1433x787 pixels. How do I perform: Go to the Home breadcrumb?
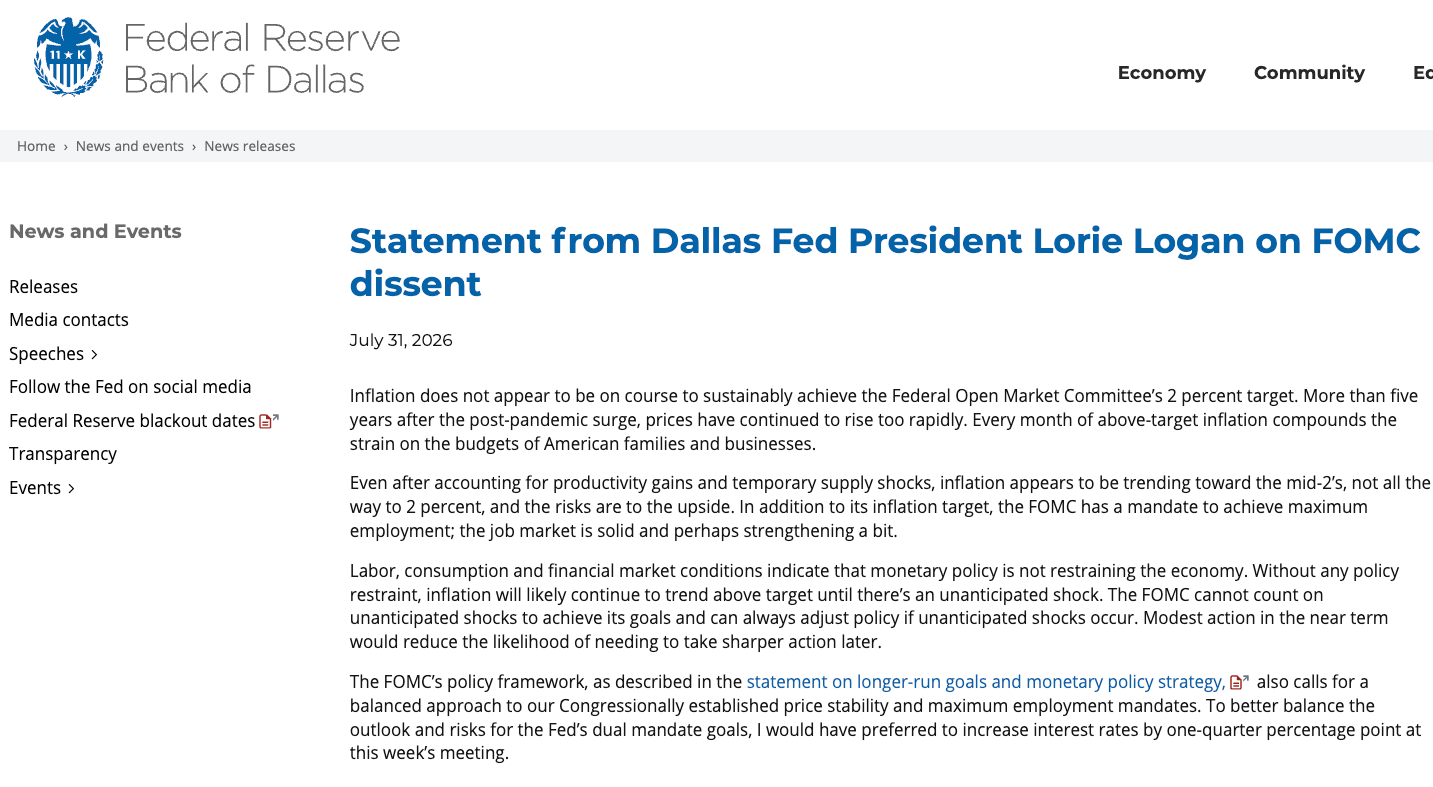pos(36,146)
